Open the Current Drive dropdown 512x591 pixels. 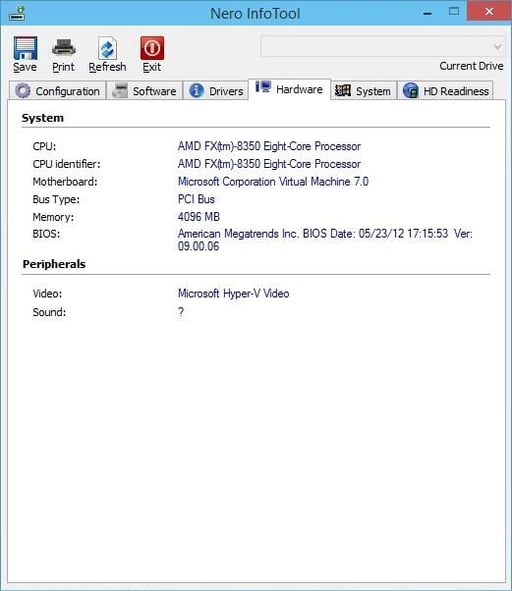pyautogui.click(x=383, y=46)
